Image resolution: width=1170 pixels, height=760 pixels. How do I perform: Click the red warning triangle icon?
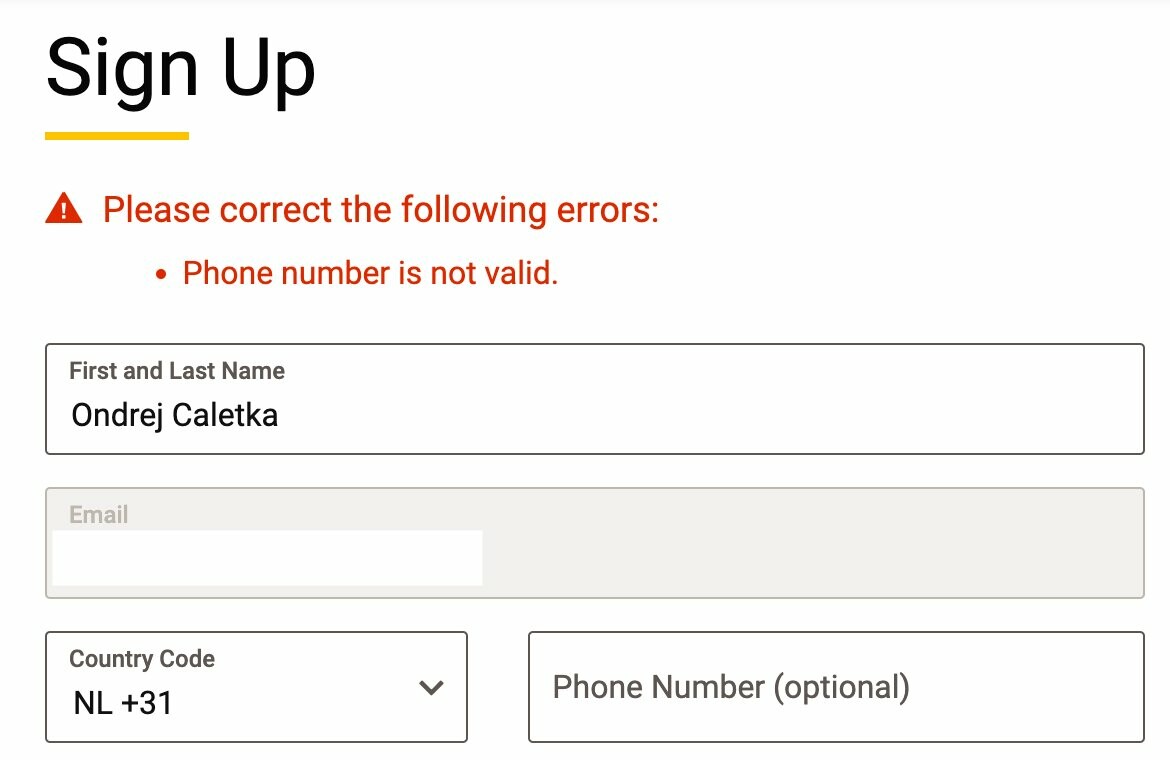coord(64,209)
